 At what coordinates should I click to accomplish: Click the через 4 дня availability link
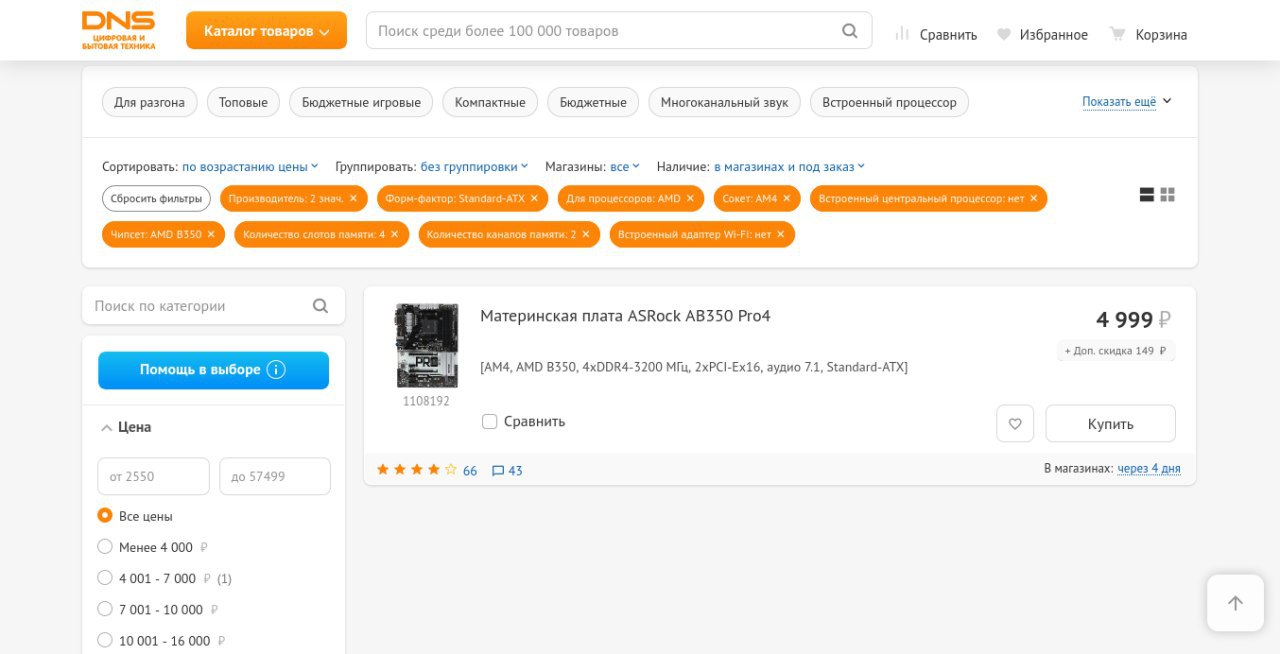click(x=1149, y=468)
